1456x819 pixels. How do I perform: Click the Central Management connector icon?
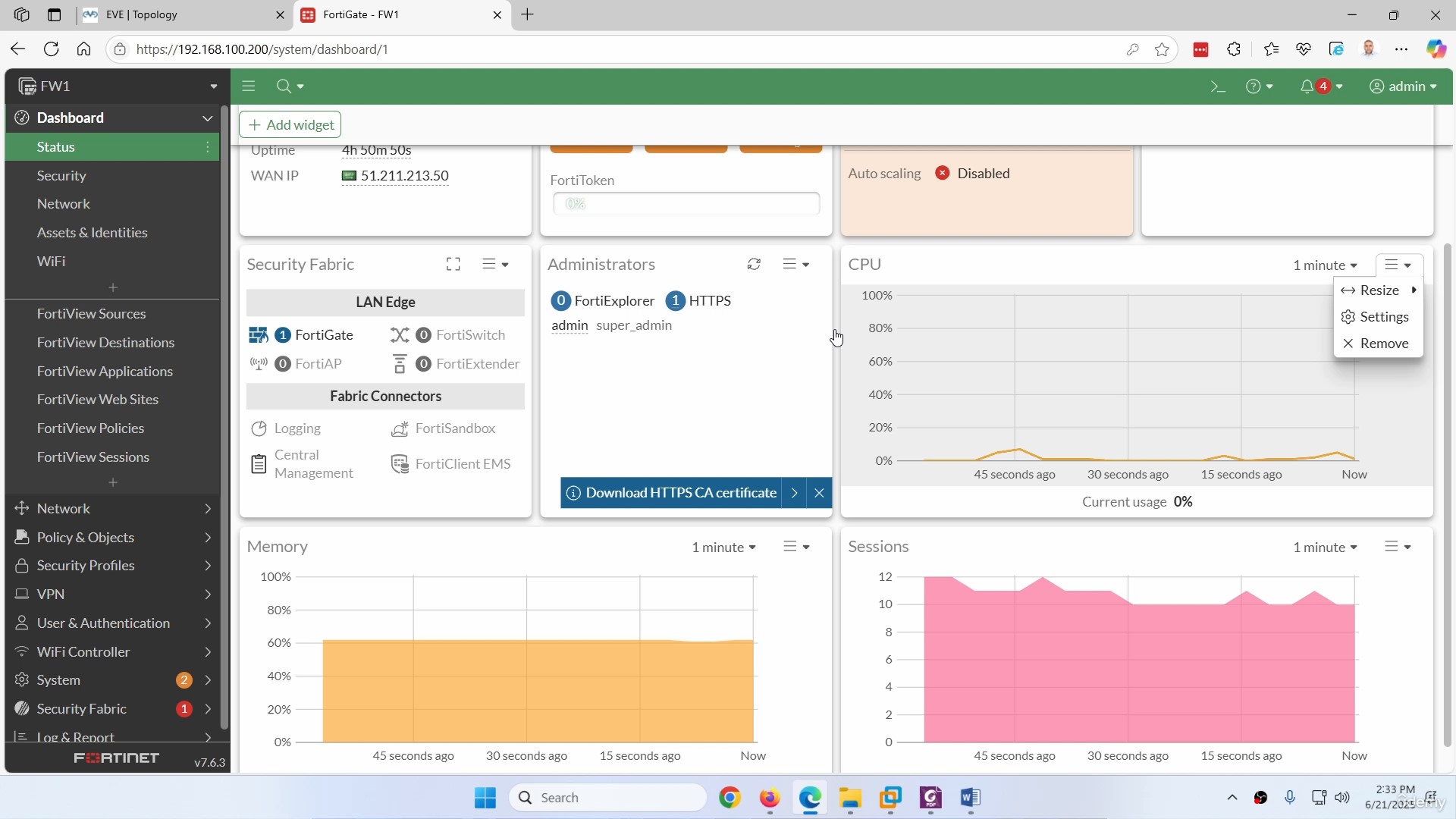(259, 464)
